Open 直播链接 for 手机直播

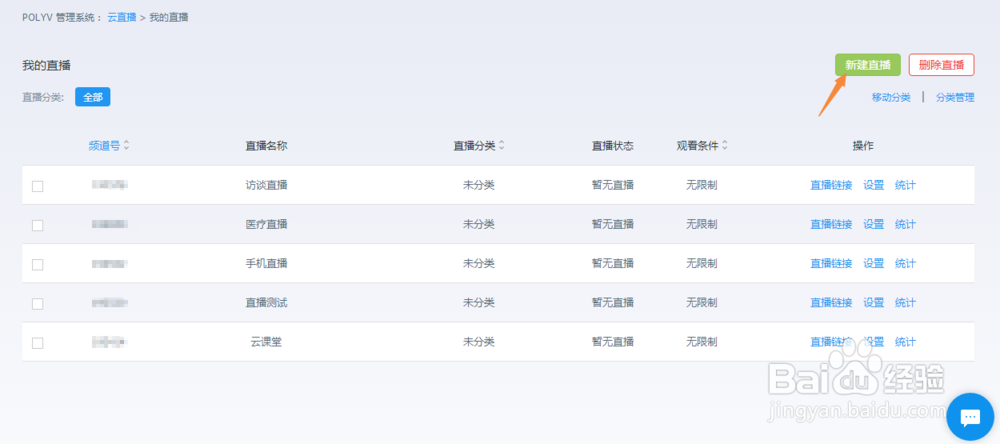831,263
